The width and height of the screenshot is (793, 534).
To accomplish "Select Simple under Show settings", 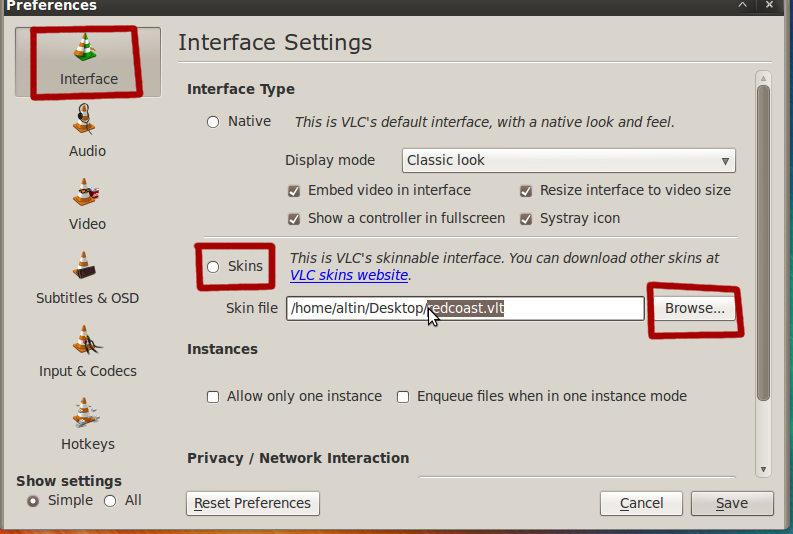I will pos(33,501).
